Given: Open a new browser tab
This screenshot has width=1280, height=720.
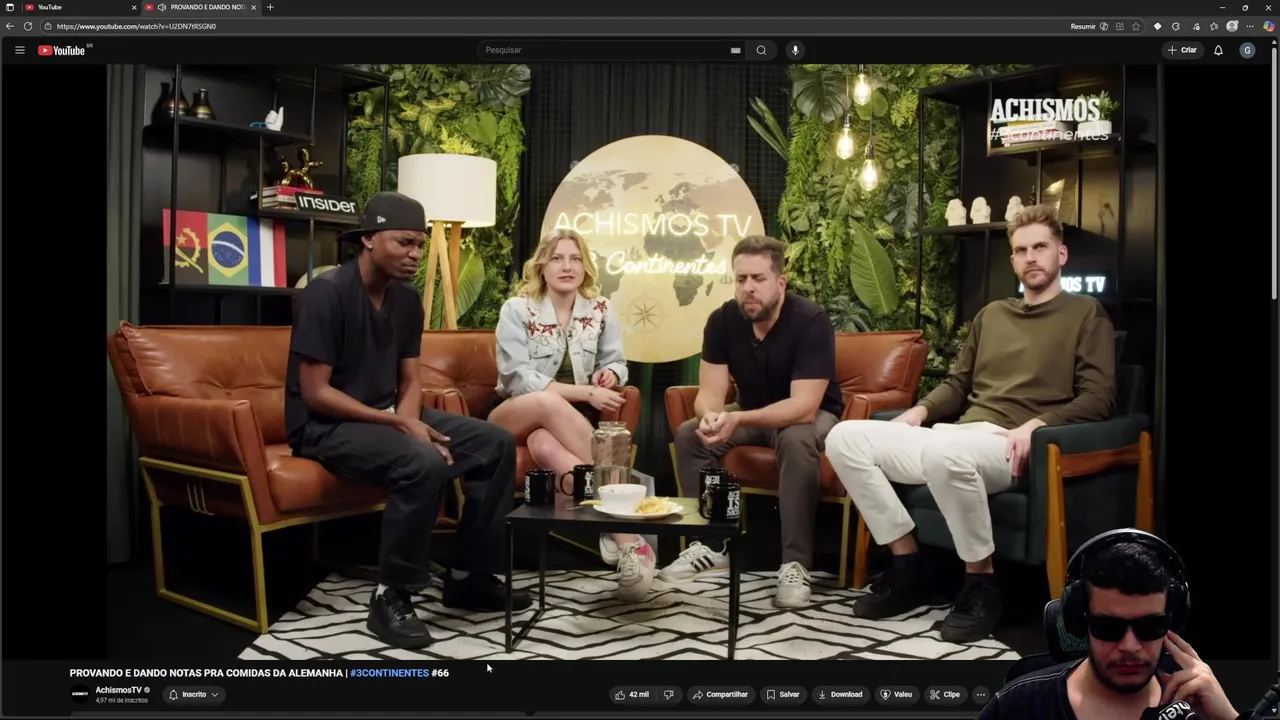Looking at the screenshot, I should [x=270, y=7].
